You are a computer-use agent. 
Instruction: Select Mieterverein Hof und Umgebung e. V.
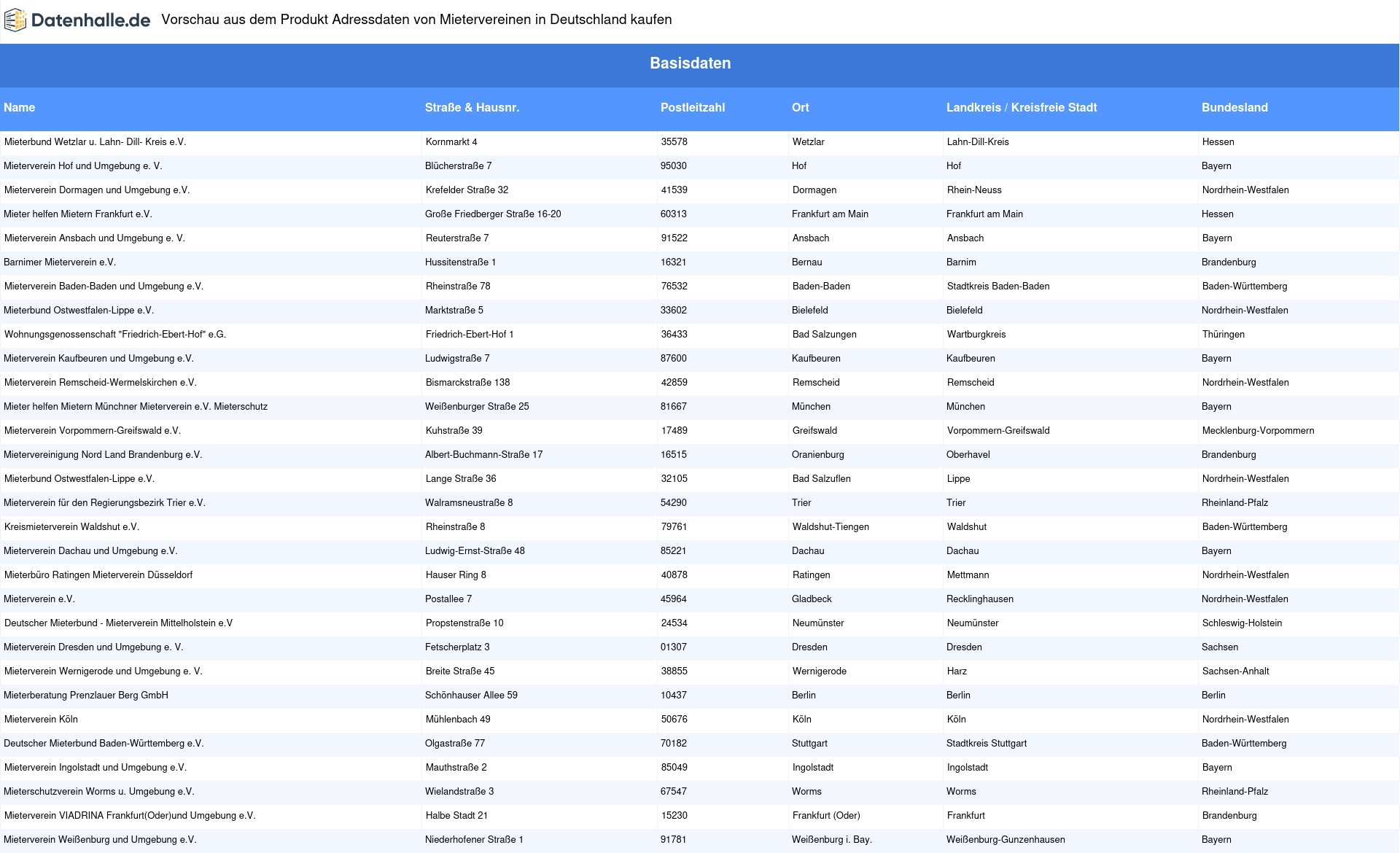(x=82, y=166)
